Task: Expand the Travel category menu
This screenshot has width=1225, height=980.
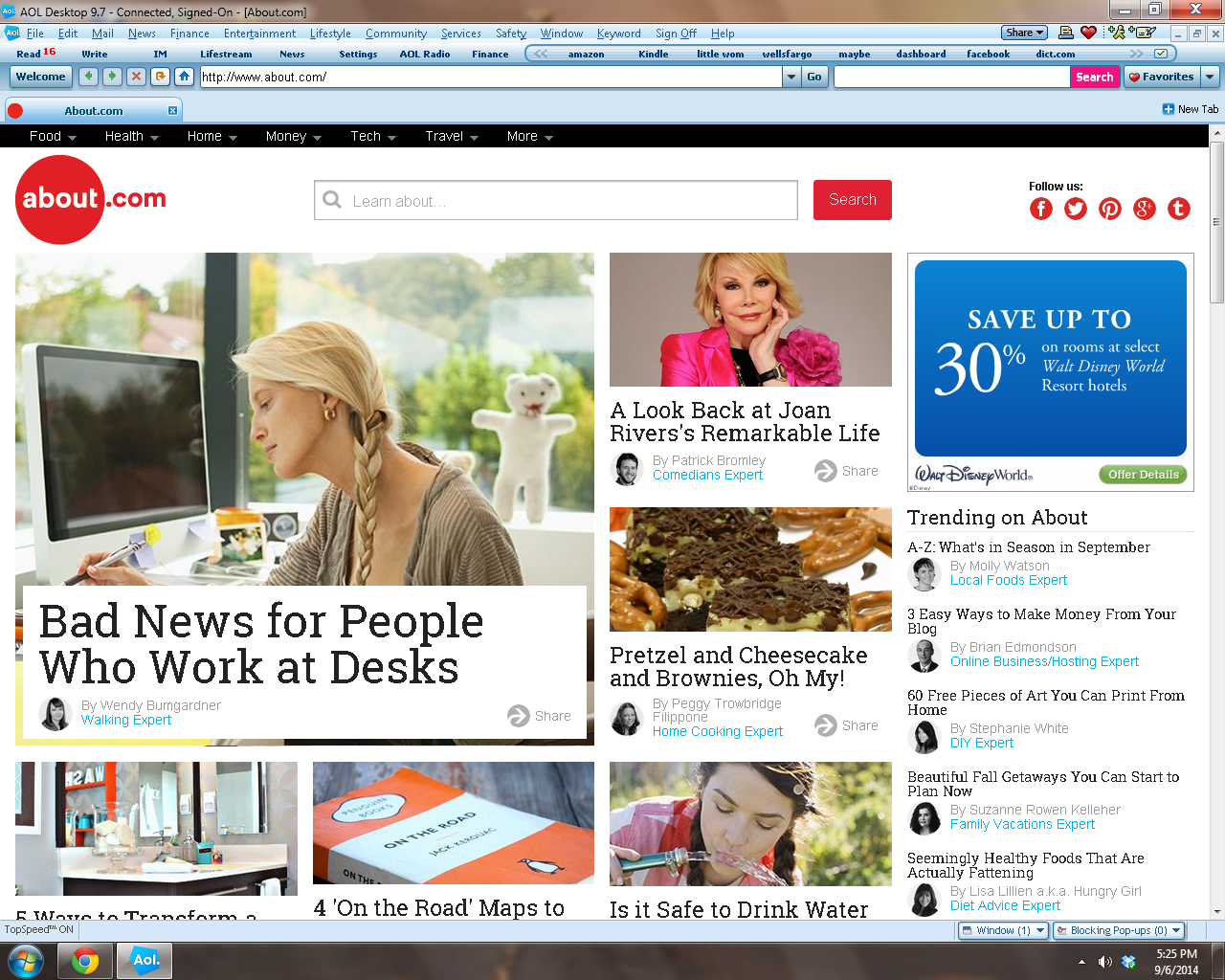Action: pyautogui.click(x=452, y=137)
